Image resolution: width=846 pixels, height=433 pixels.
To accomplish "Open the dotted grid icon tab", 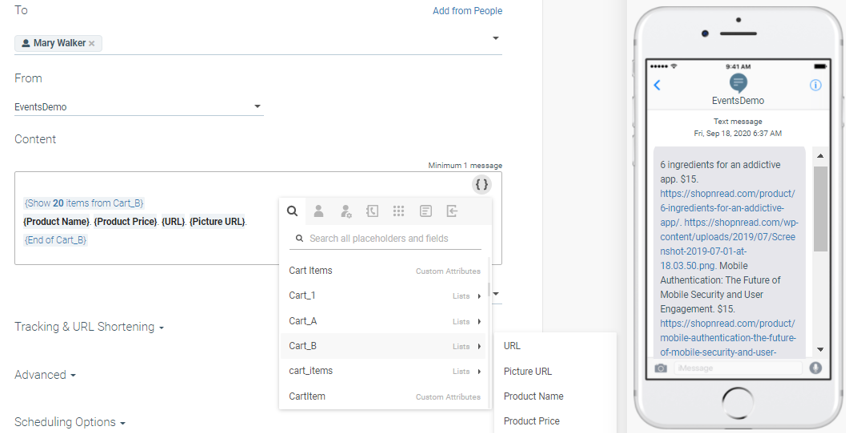I will click(x=398, y=211).
